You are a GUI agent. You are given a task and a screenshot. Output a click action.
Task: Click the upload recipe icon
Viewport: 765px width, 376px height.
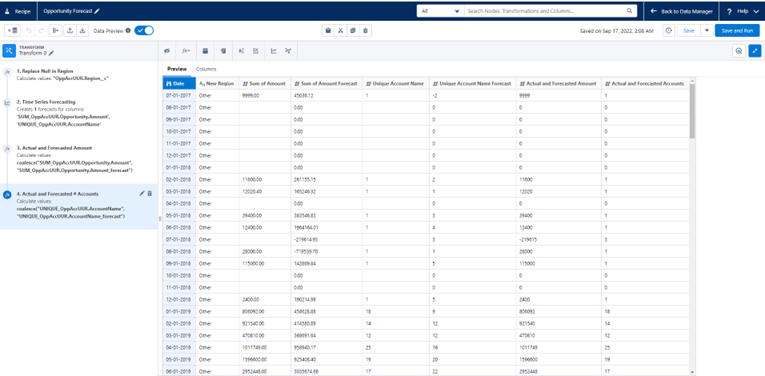coord(70,30)
